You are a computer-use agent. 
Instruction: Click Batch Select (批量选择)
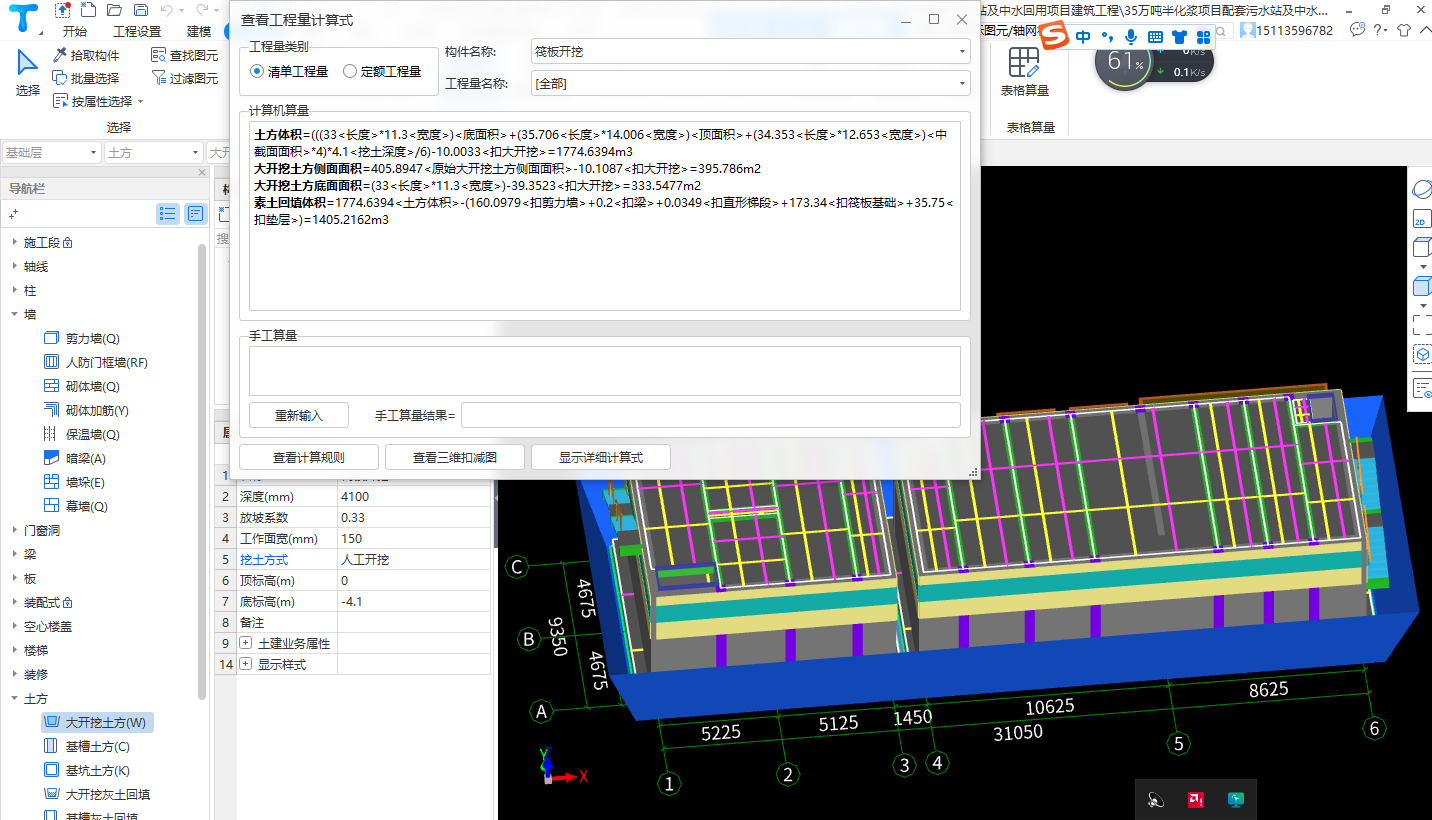tap(86, 78)
